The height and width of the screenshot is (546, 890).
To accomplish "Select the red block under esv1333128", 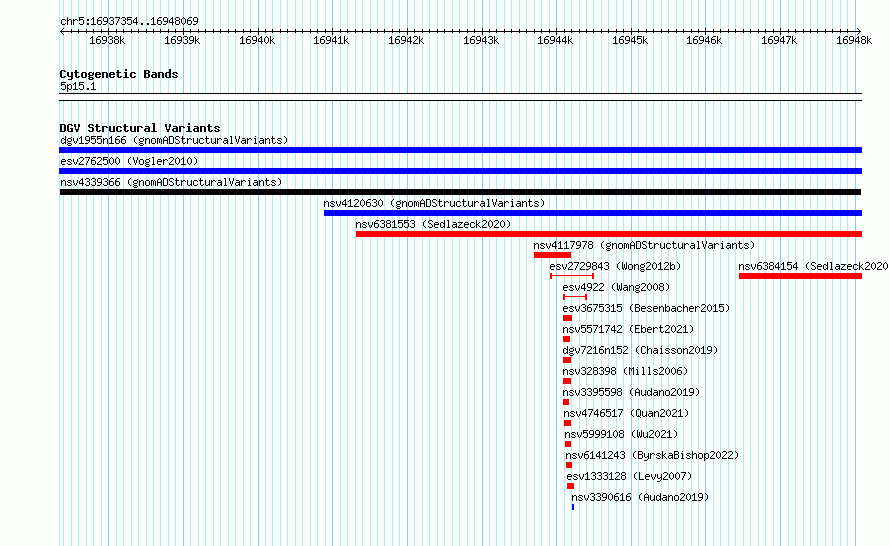I will 570,486.
